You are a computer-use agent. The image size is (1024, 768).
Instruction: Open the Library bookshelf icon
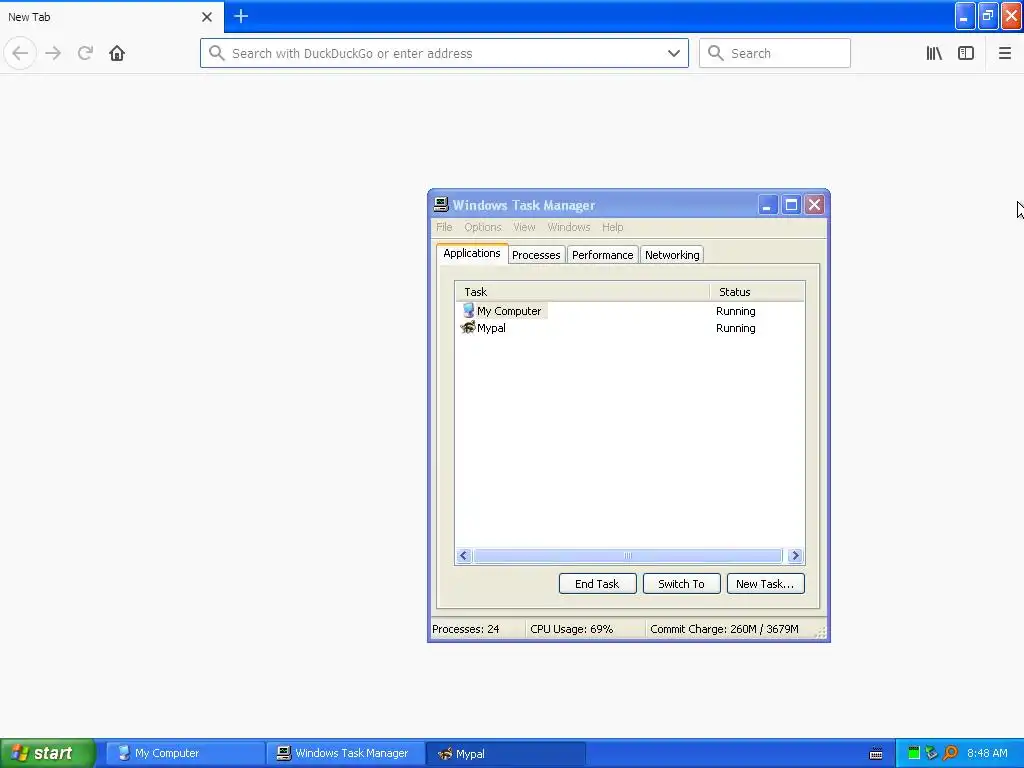934,53
